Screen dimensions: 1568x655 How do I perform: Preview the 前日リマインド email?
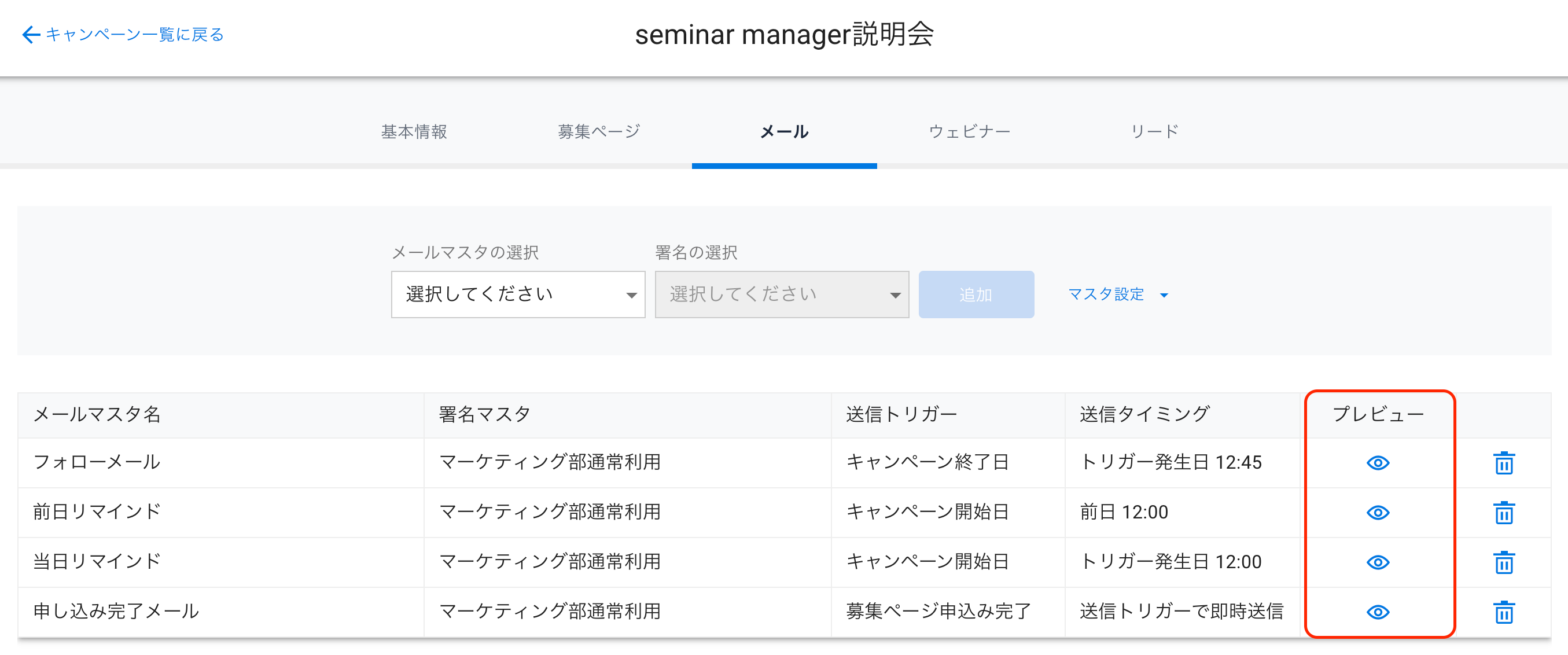coord(1378,513)
